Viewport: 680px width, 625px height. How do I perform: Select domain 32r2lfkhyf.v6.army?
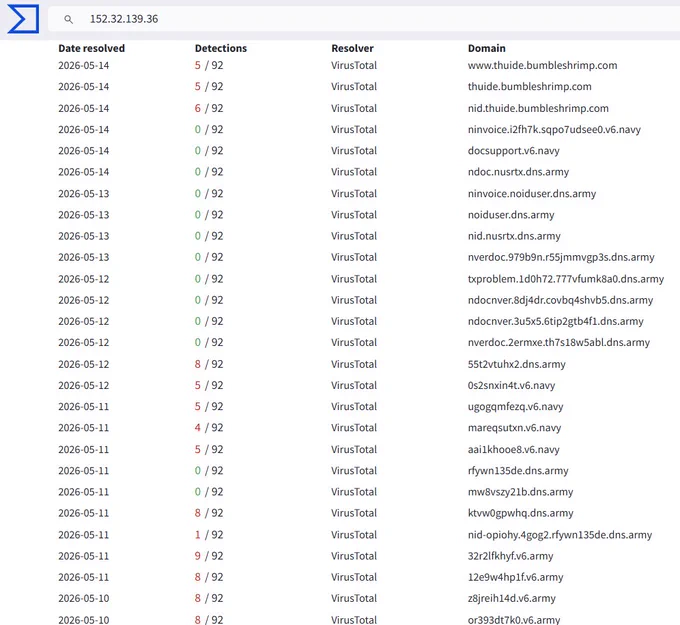[510, 557]
